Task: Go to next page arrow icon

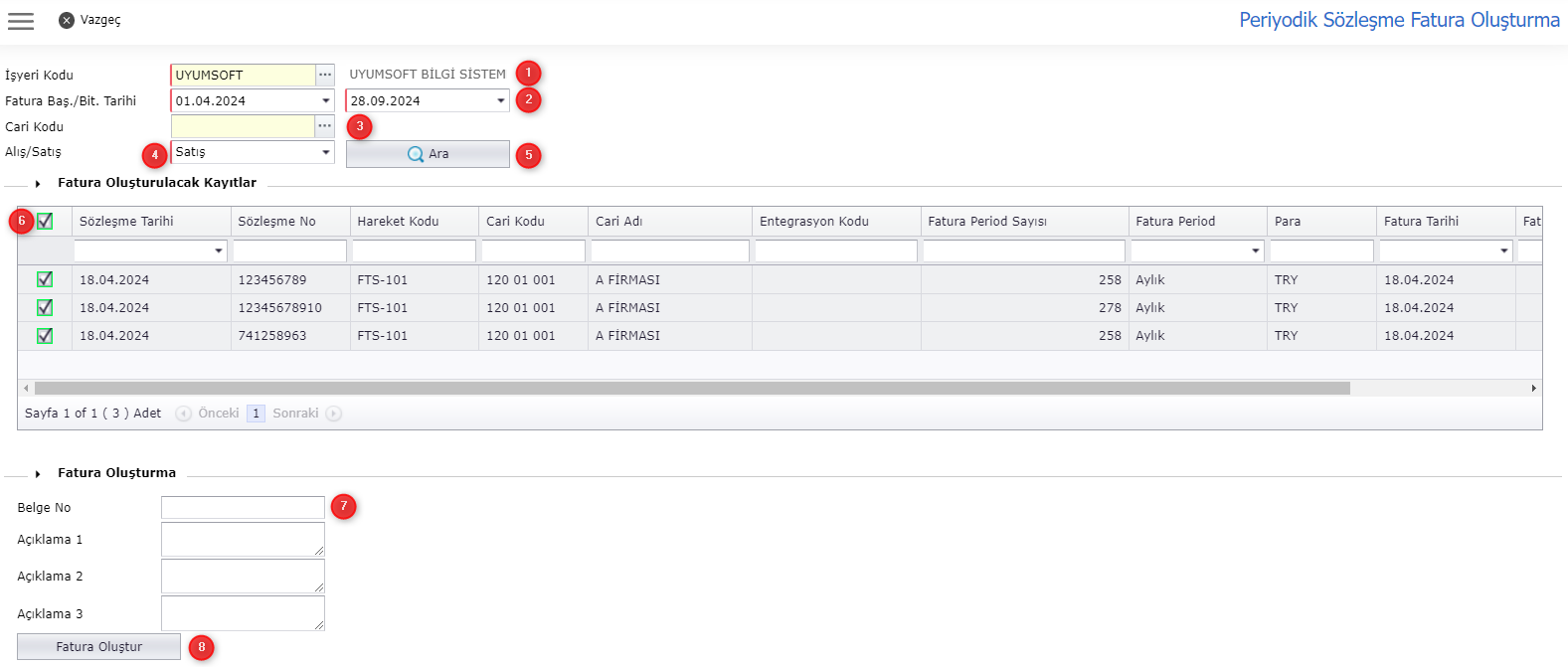Action: [x=334, y=414]
